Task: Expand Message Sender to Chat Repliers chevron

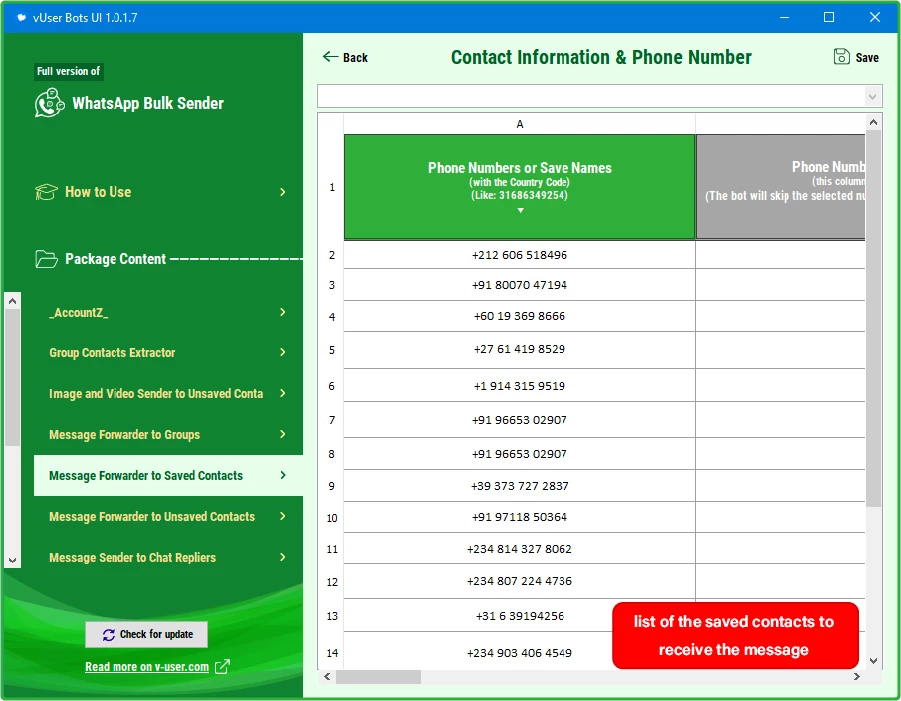Action: [282, 557]
